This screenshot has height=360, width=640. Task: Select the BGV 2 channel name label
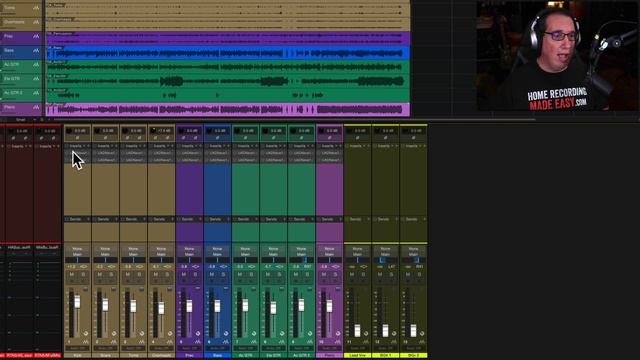point(413,356)
